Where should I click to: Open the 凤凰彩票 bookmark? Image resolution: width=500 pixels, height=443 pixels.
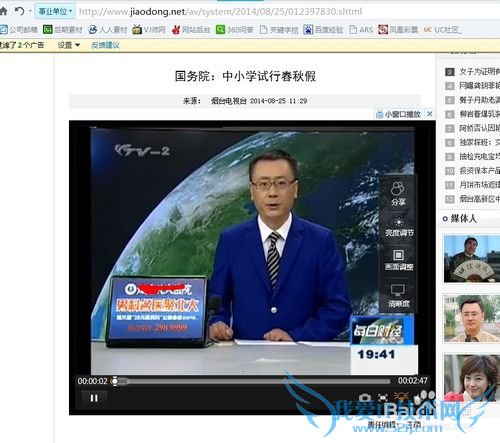point(398,30)
